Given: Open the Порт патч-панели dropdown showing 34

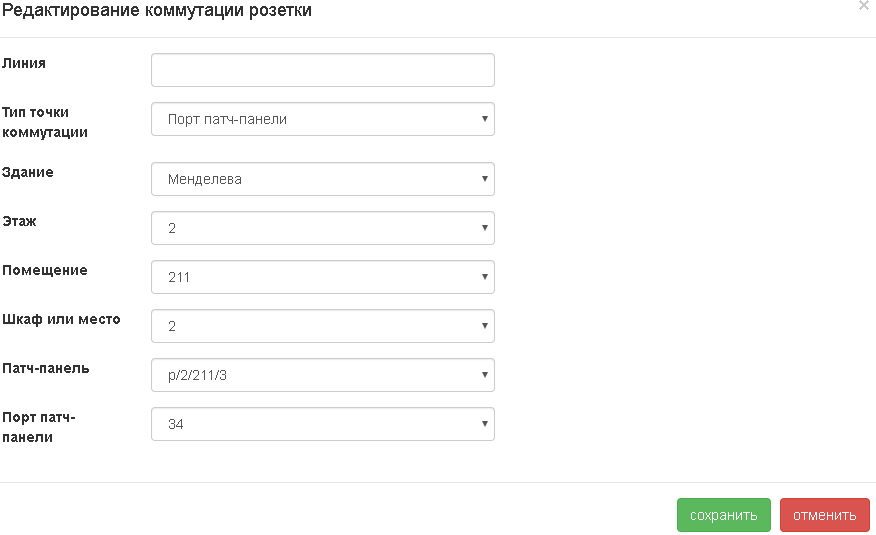Looking at the screenshot, I should [x=322, y=424].
